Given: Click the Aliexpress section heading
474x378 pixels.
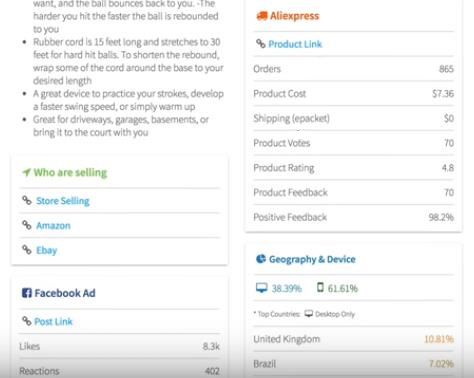Looking at the screenshot, I should coord(295,16).
